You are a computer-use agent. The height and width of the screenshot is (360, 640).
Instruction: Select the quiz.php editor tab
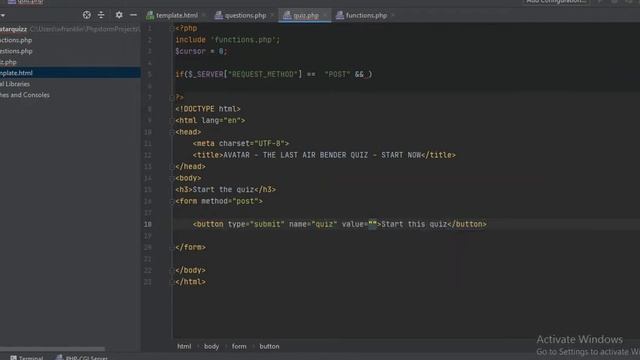point(306,16)
